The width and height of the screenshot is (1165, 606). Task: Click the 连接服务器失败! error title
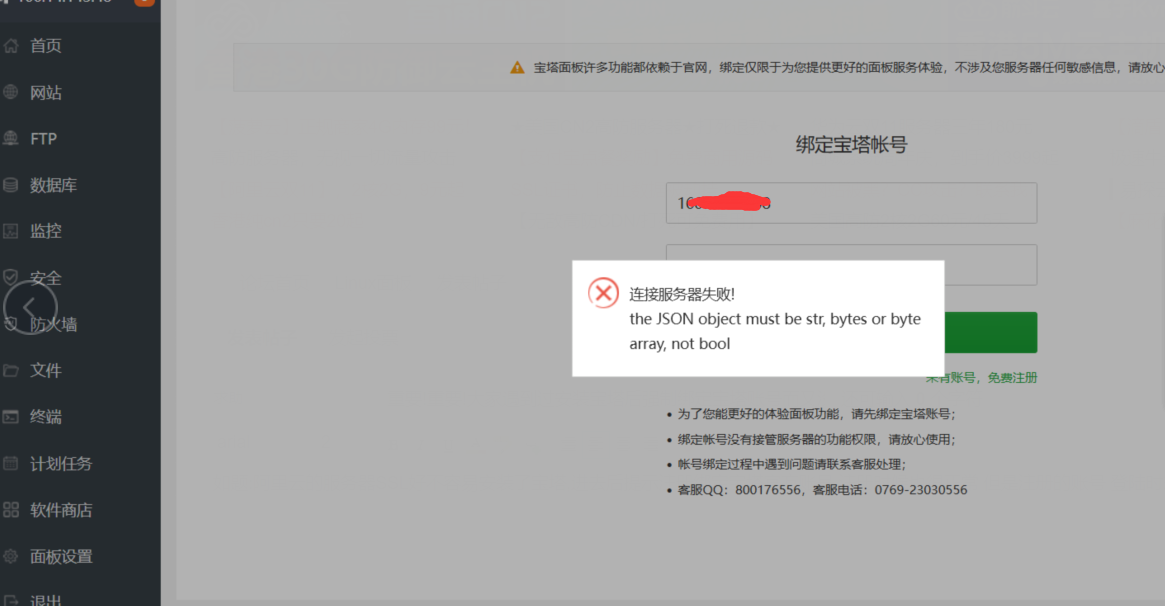pos(682,294)
